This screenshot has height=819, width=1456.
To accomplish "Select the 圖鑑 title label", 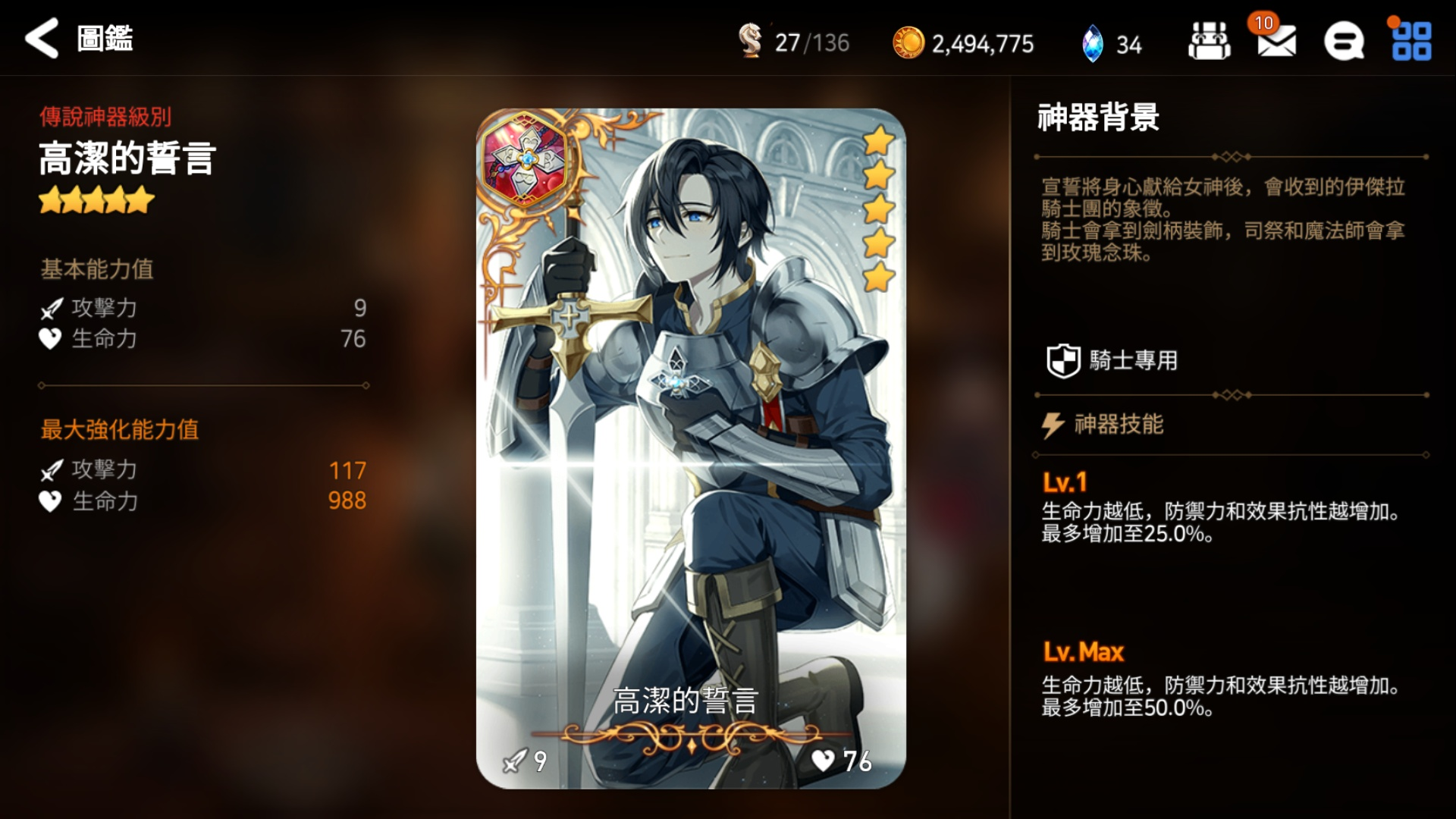I will (105, 38).
